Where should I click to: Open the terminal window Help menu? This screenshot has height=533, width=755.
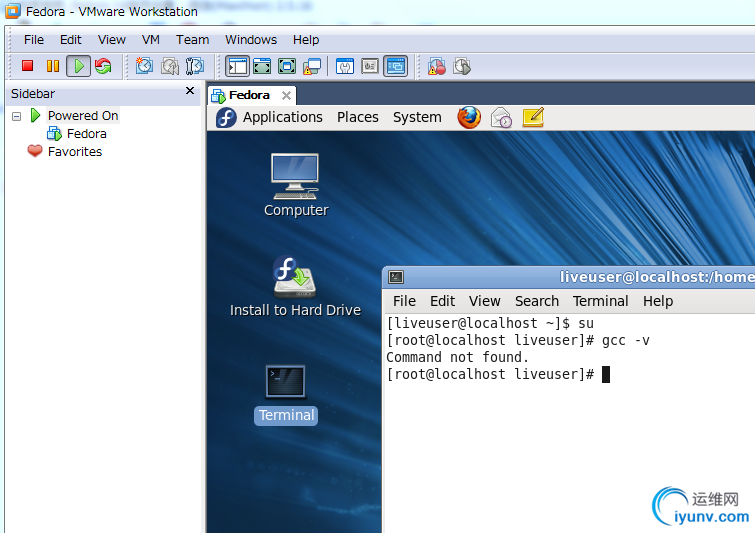(x=658, y=301)
